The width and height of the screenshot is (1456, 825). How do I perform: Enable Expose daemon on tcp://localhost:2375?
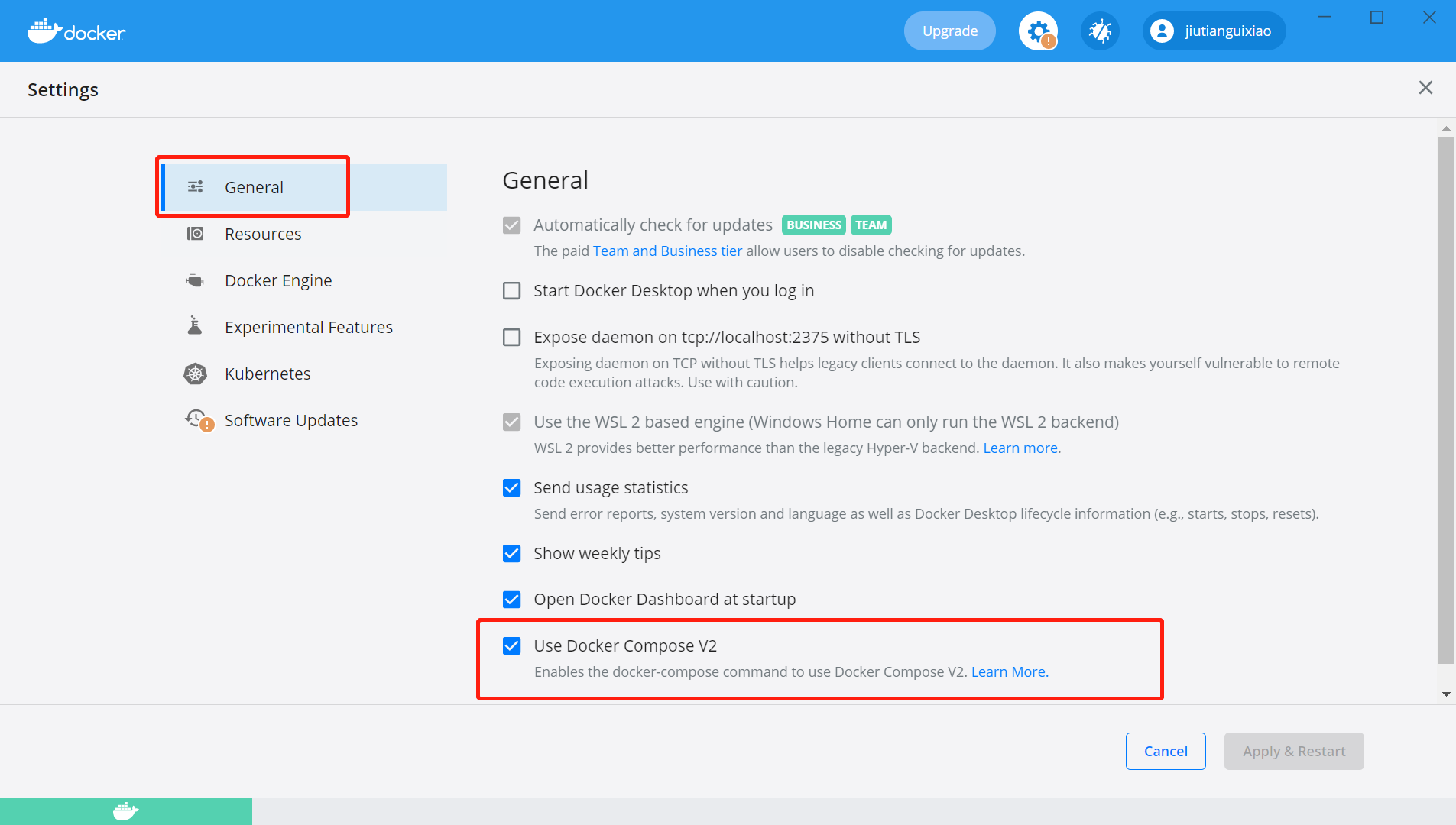[512, 338]
